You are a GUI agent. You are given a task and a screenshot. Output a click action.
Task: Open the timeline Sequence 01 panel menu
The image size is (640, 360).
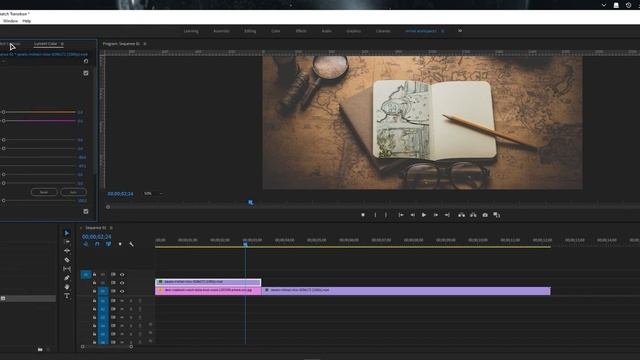(111, 228)
